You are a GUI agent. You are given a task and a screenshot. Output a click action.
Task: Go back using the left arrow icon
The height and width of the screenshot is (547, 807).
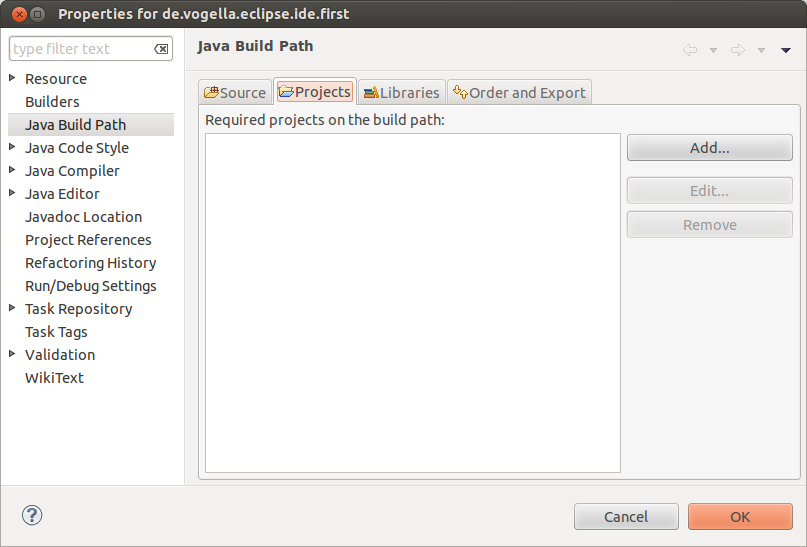[x=690, y=50]
